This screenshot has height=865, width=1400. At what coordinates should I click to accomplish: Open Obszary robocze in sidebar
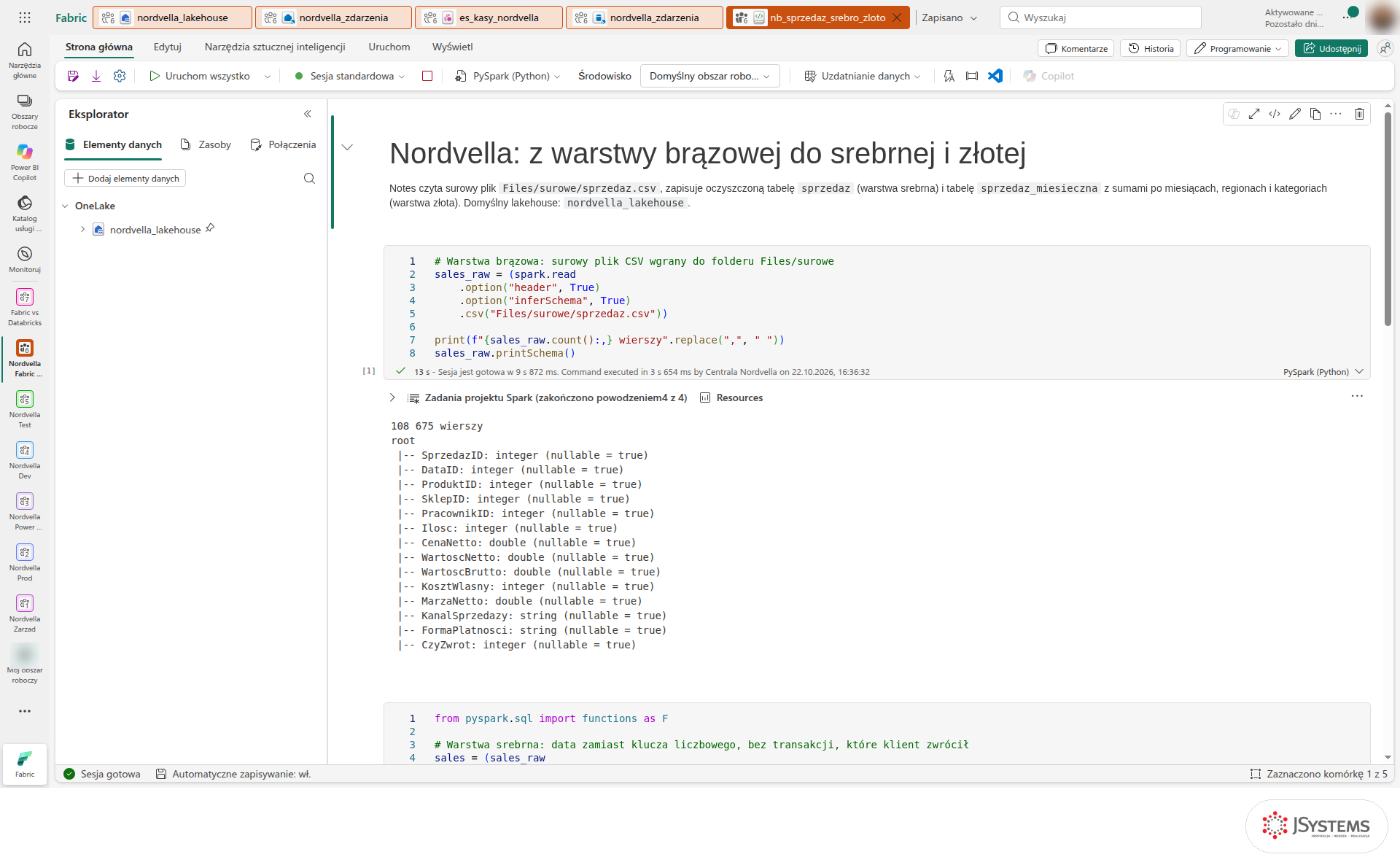[25, 111]
